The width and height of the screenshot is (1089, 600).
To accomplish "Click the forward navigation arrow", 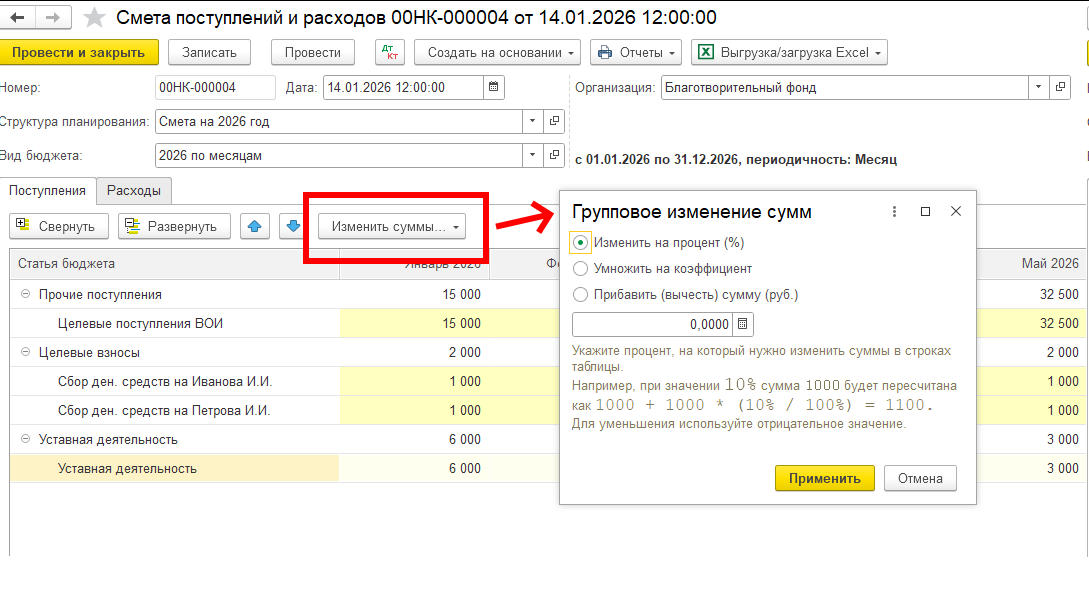I will click(x=54, y=17).
